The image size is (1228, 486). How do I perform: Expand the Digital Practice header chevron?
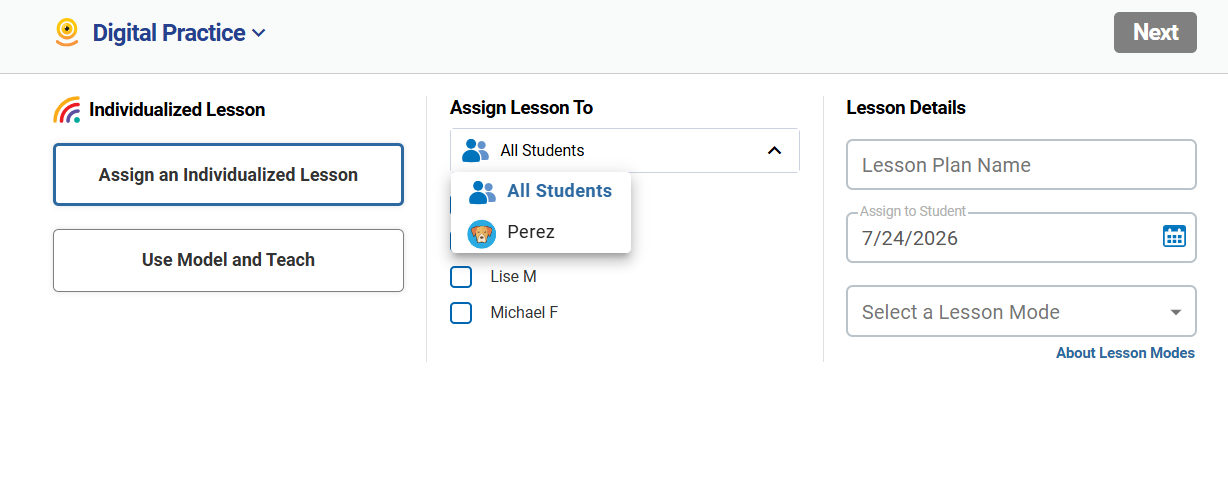259,33
